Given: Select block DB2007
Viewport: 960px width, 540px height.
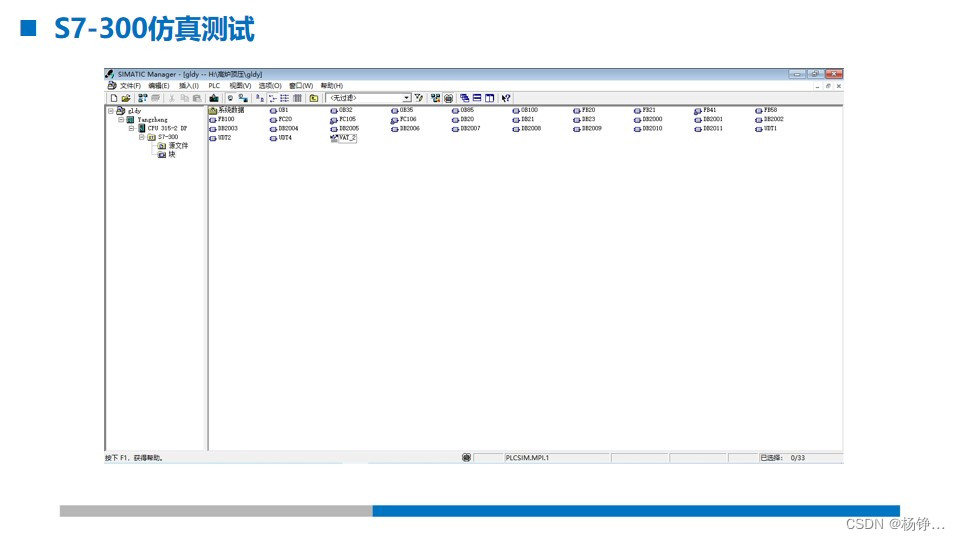Looking at the screenshot, I should (x=467, y=129).
